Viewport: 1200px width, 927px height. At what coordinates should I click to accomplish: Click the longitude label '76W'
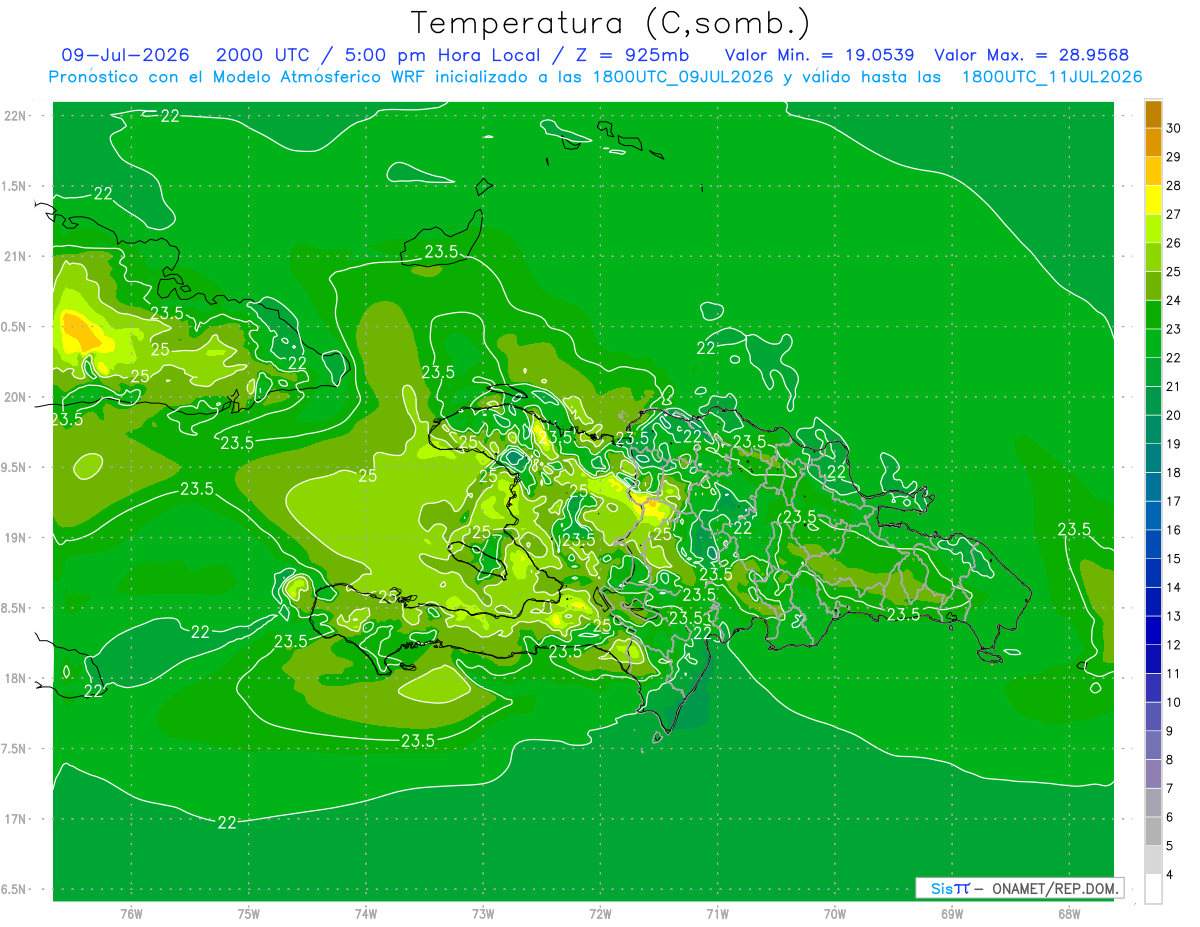pyautogui.click(x=131, y=913)
